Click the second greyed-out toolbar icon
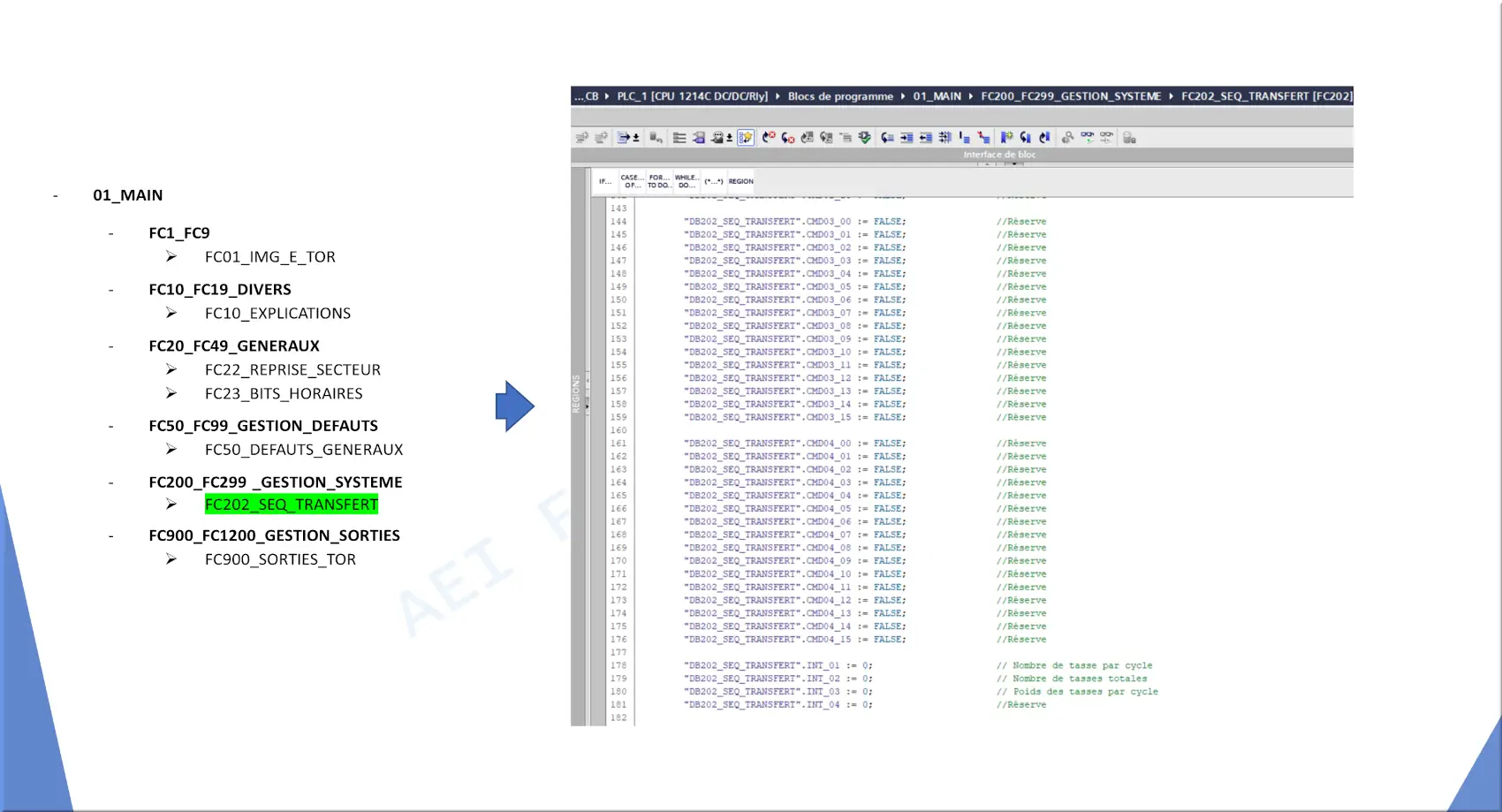 [601, 138]
